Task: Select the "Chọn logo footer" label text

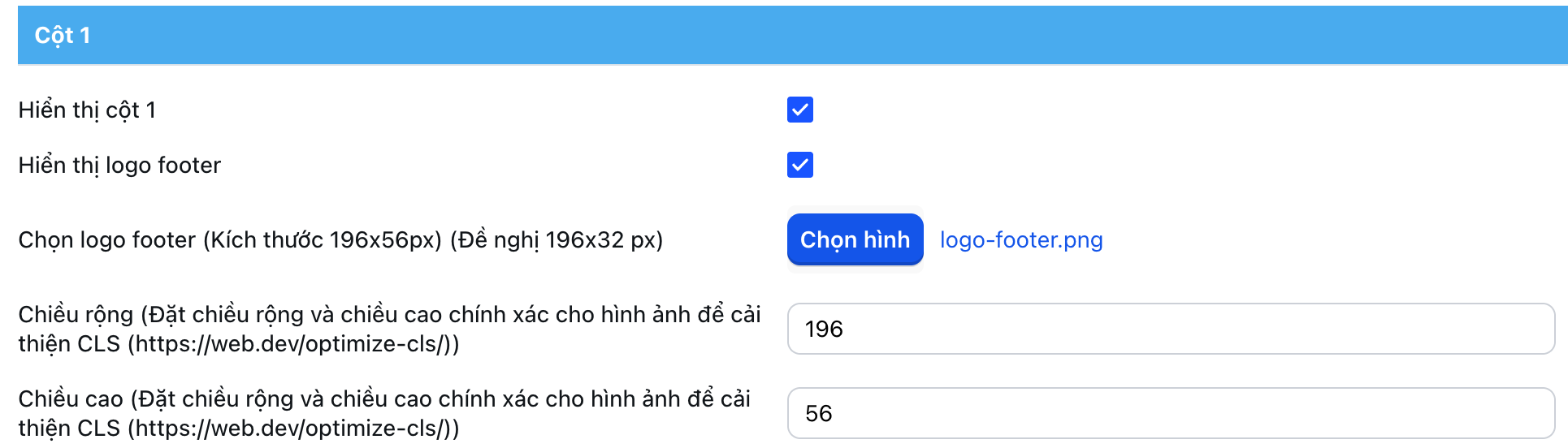Action: 340,240
